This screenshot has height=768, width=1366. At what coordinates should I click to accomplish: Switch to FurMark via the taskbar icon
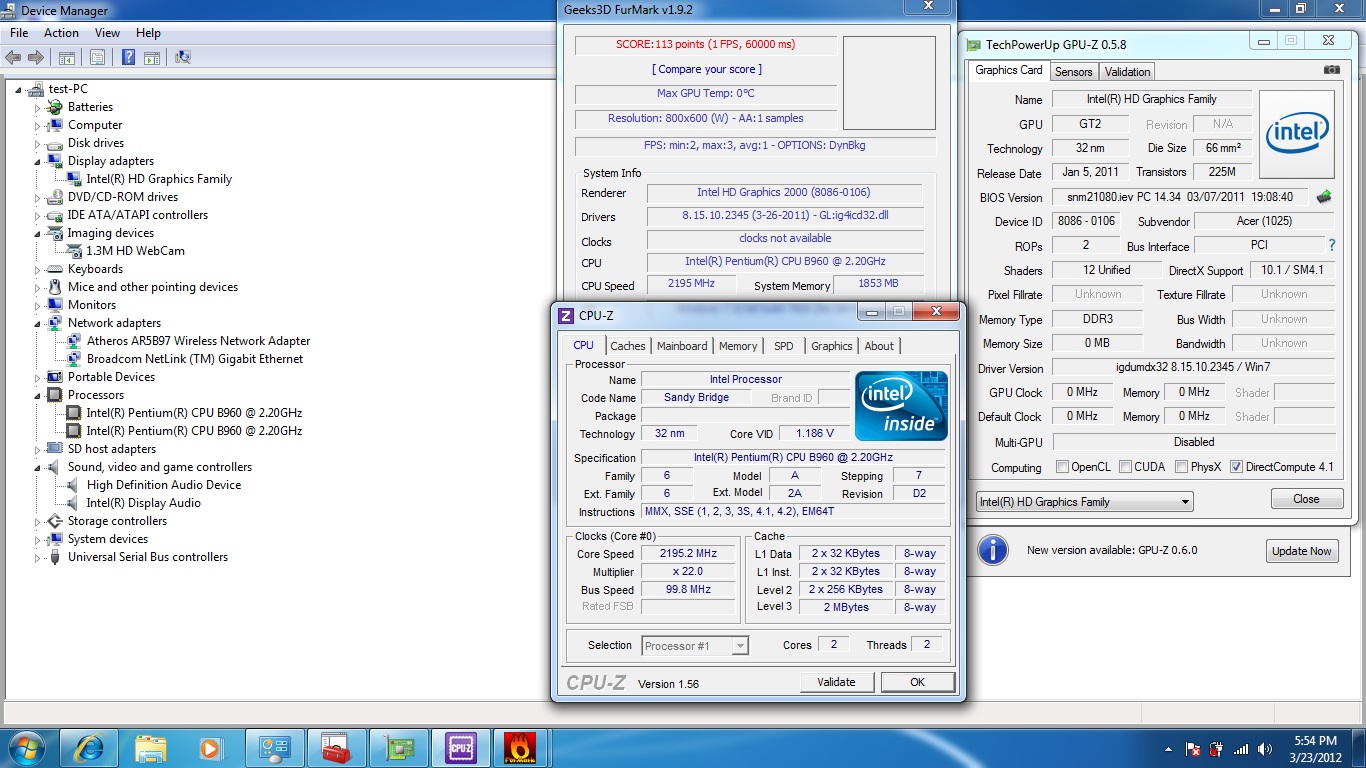point(521,748)
